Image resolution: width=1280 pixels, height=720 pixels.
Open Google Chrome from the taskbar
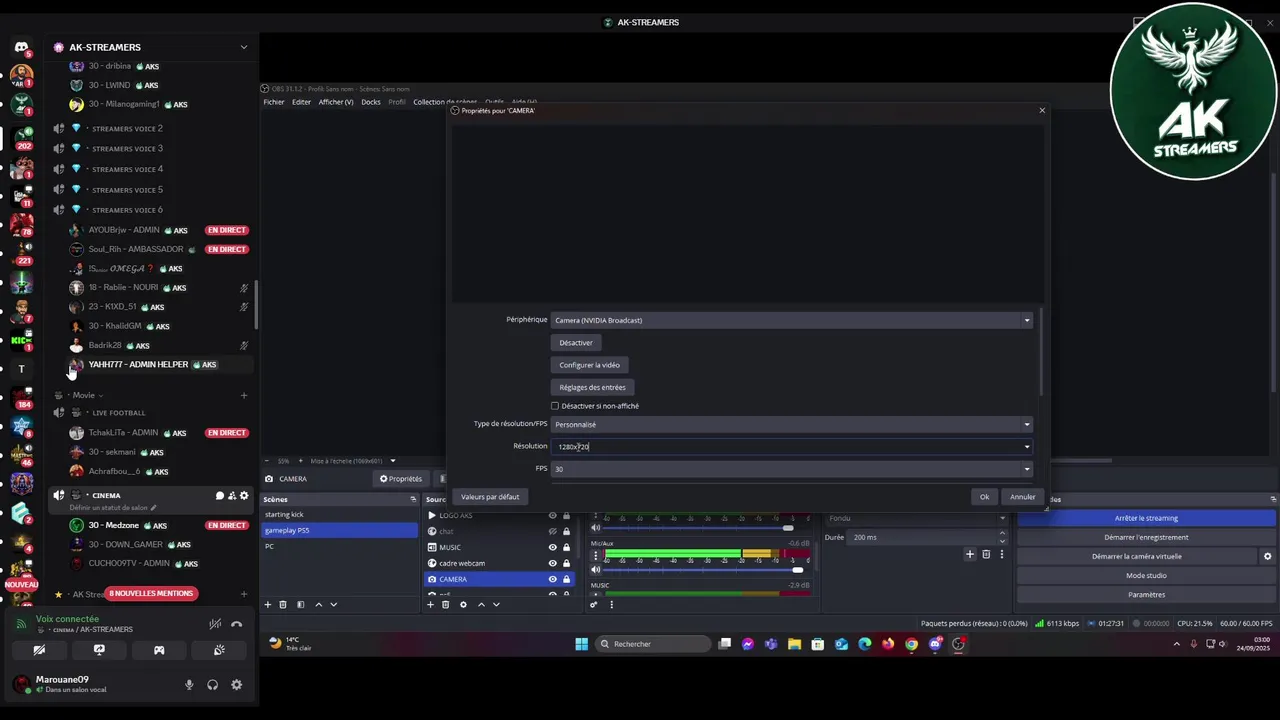tap(911, 644)
